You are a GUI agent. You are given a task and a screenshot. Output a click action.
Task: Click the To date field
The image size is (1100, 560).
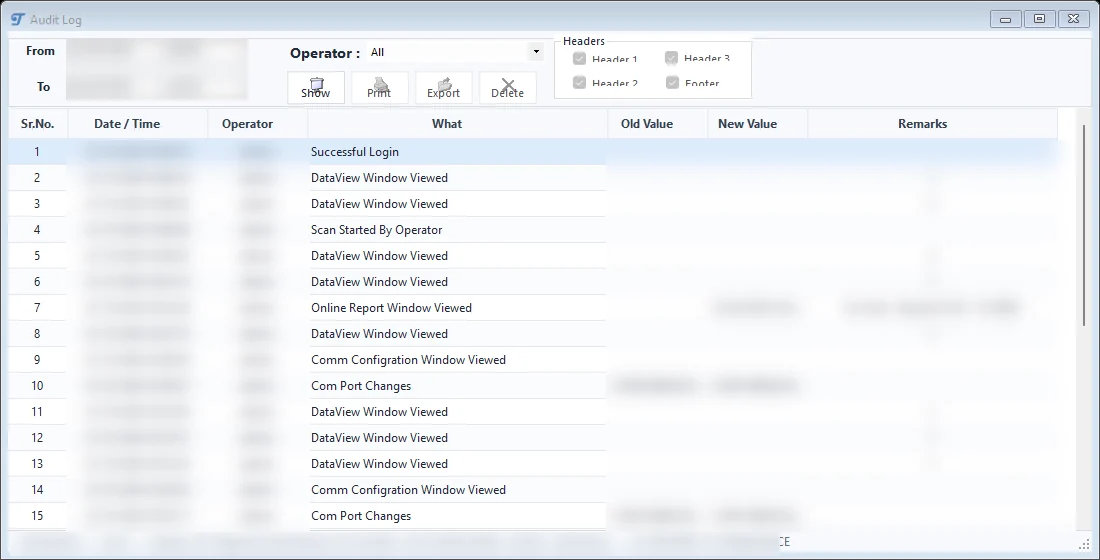(x=156, y=86)
